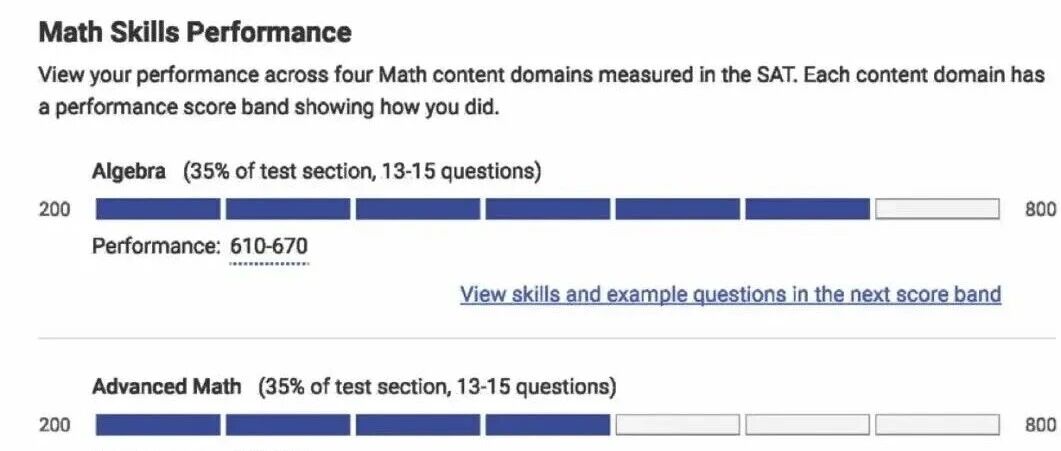Click second segment of Algebra score bar
This screenshot has height=451, width=1061.
288,209
